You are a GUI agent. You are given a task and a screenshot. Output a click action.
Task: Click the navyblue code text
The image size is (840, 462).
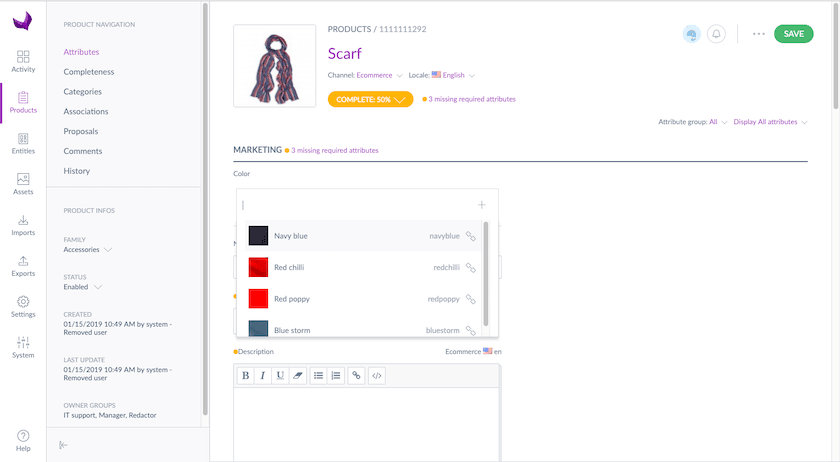[444, 236]
